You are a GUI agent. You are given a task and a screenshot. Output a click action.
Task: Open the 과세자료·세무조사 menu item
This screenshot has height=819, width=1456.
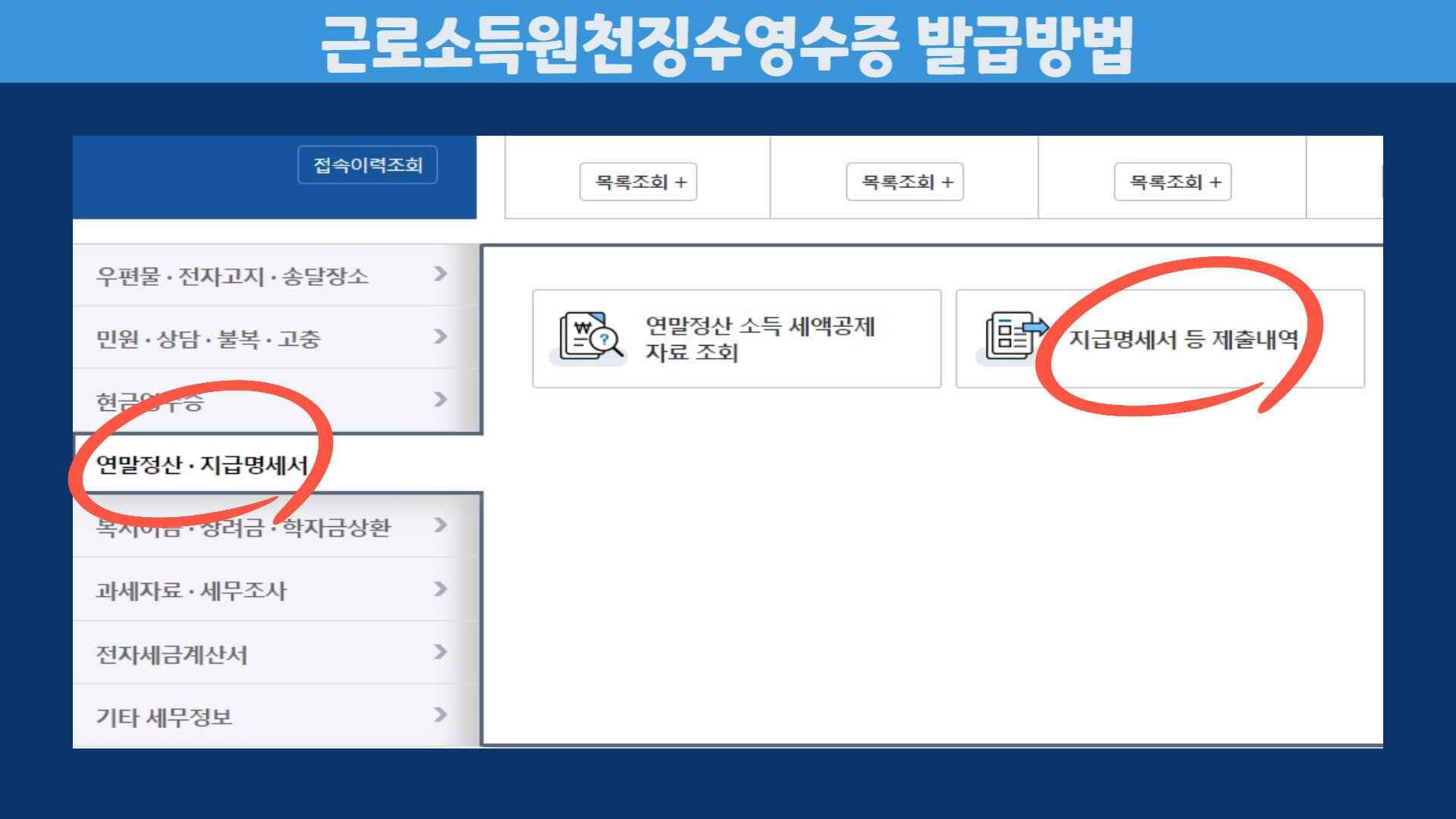pyautogui.click(x=191, y=591)
